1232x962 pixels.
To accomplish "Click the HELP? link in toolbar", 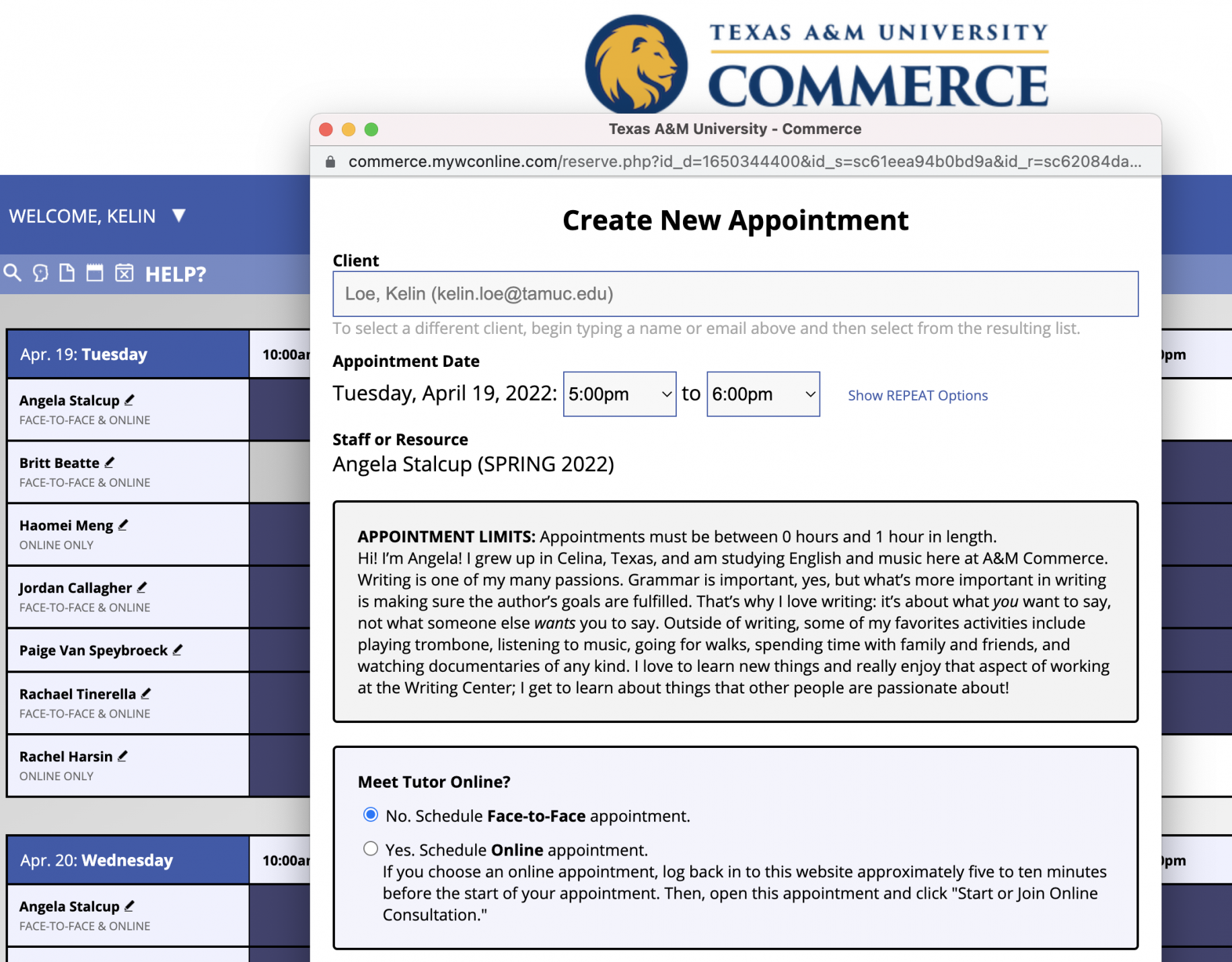I will 176,274.
